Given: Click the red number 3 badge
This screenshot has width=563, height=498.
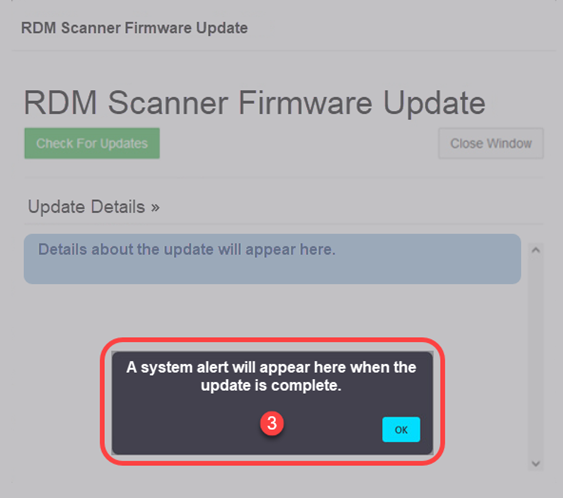Looking at the screenshot, I should (272, 423).
